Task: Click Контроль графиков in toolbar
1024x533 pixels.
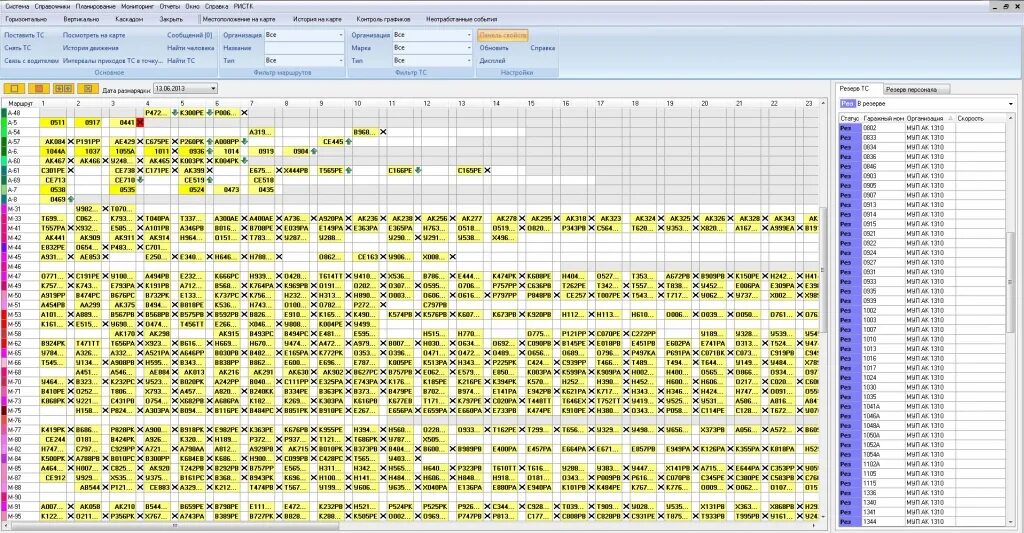Action: click(x=383, y=20)
